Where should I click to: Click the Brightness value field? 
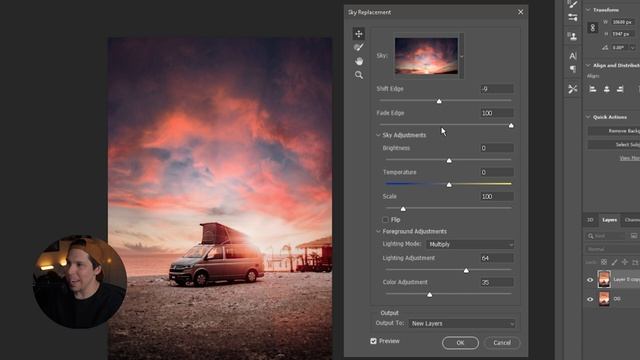[496, 148]
